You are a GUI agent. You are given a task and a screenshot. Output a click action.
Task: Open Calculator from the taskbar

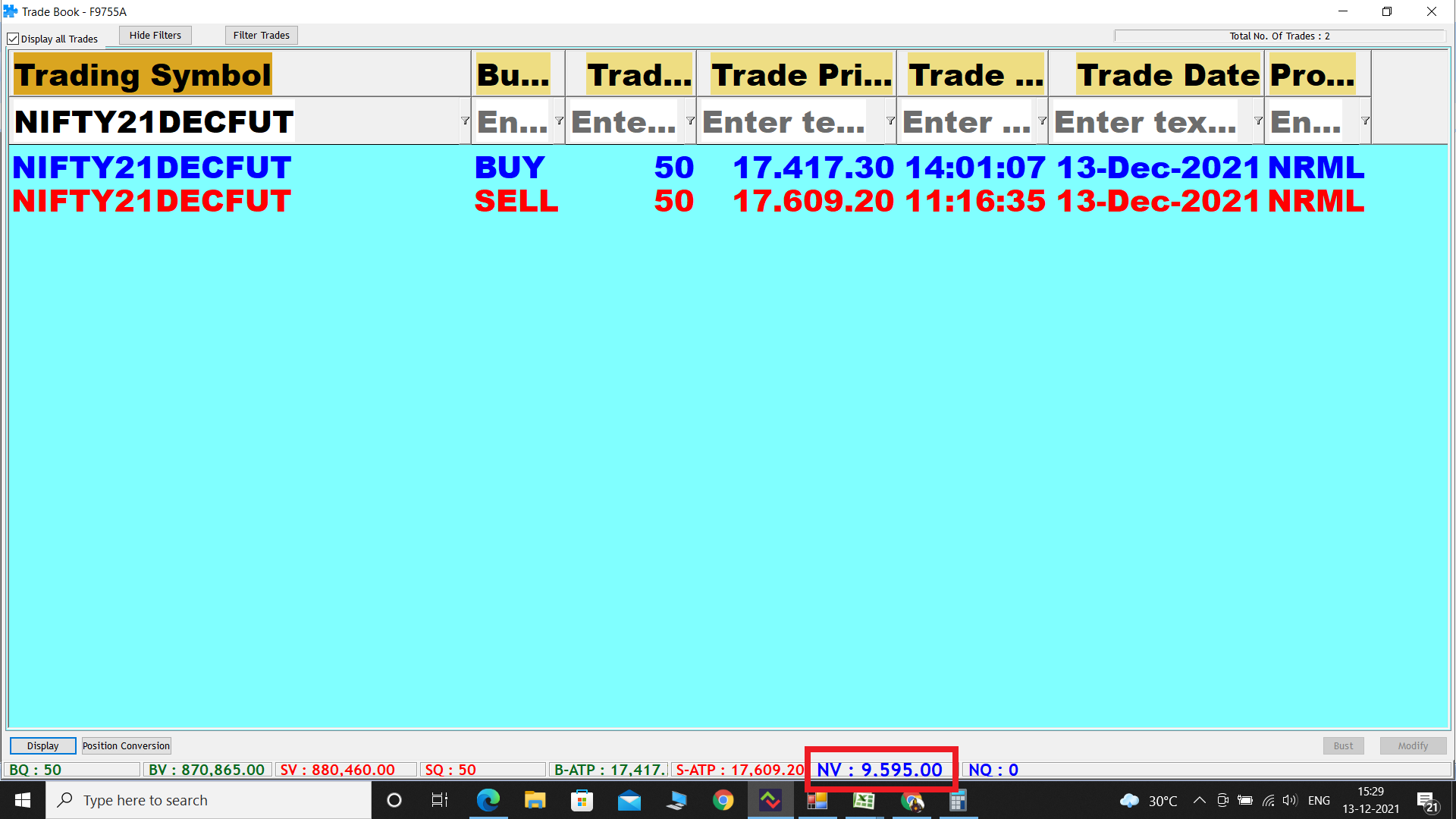(958, 800)
